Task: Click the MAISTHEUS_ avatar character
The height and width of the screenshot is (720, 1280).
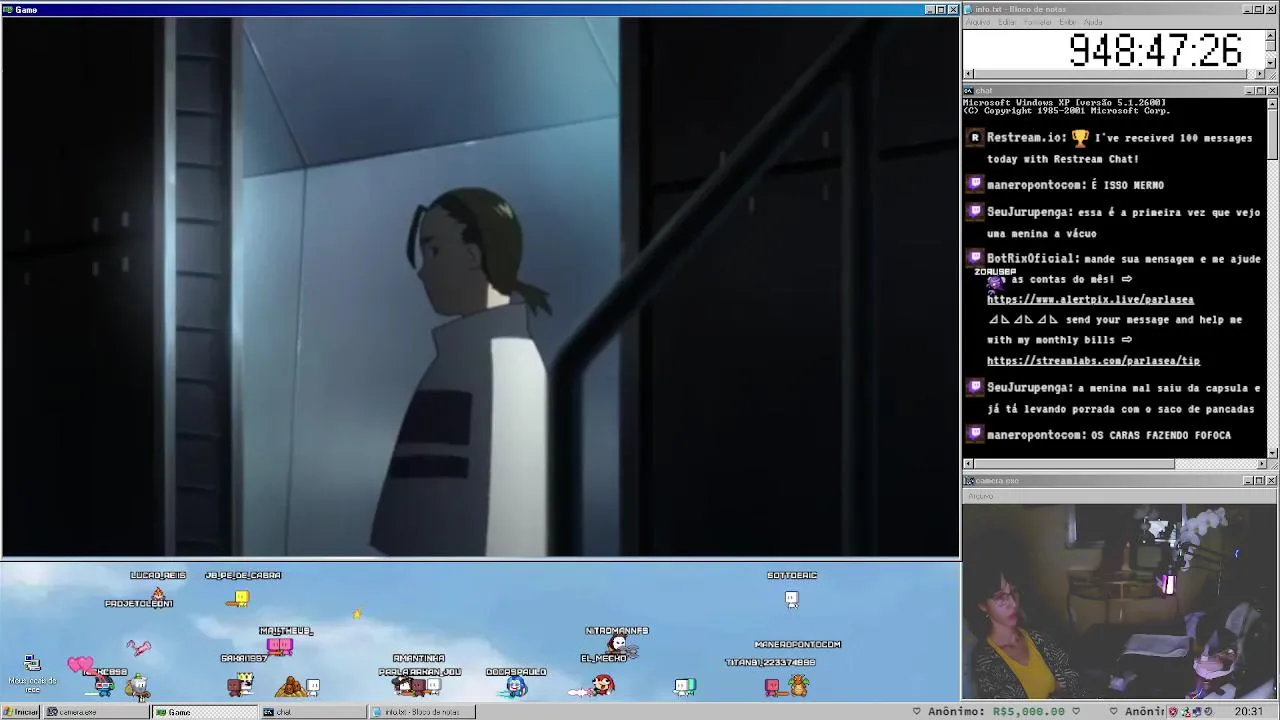Action: click(x=279, y=647)
